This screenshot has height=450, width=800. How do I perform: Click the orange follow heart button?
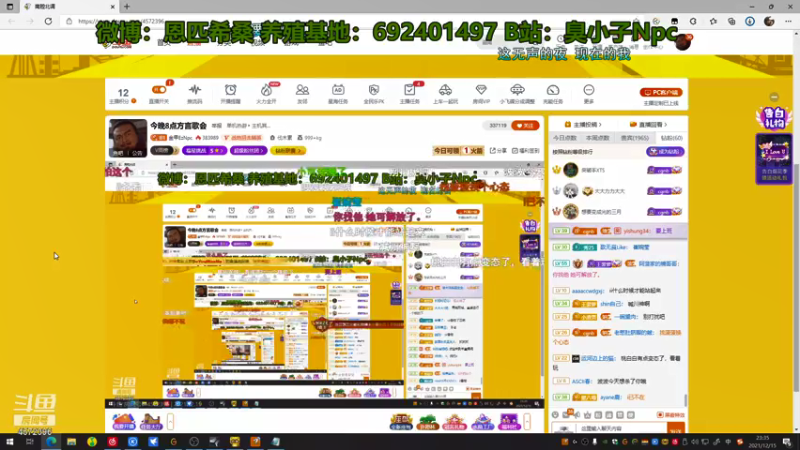point(525,126)
